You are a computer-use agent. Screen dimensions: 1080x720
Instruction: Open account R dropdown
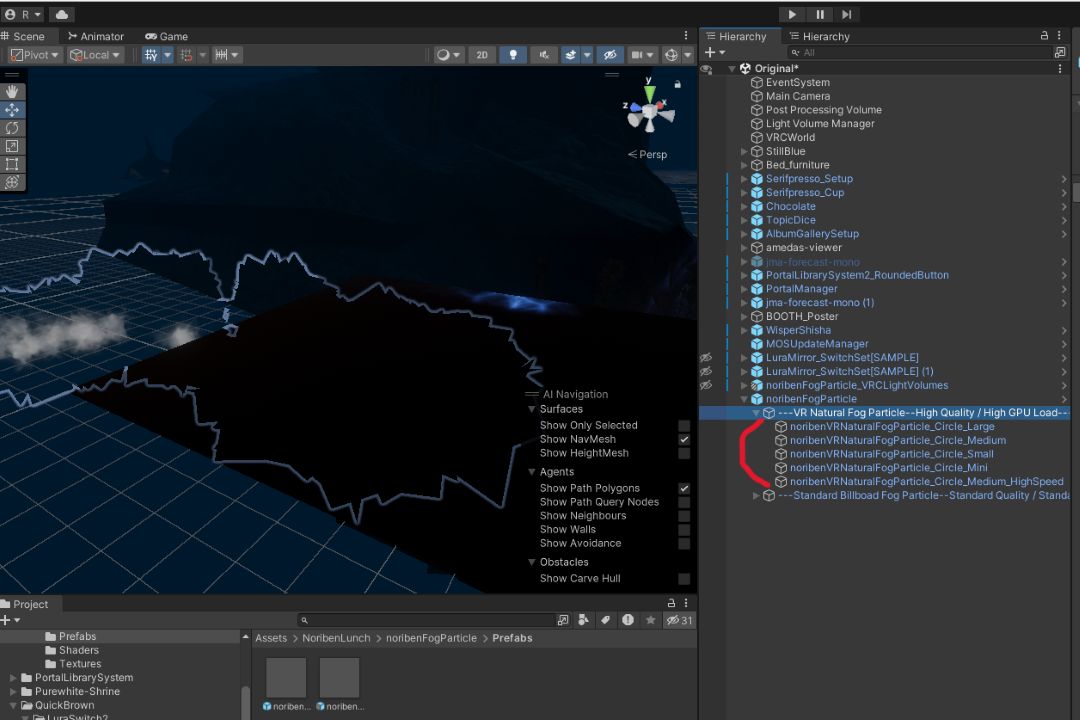coord(23,14)
